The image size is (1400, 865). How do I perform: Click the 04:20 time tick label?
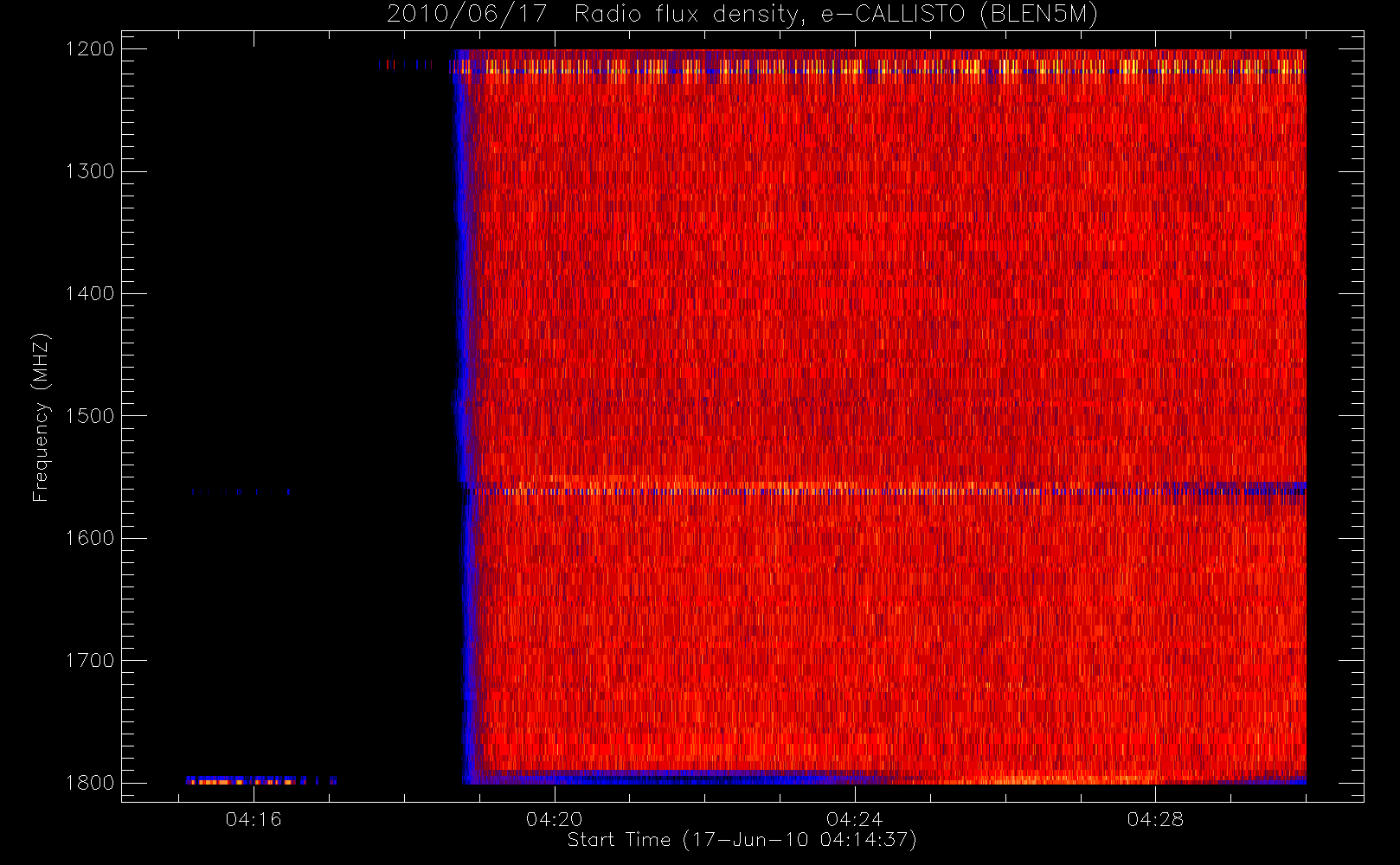[554, 819]
